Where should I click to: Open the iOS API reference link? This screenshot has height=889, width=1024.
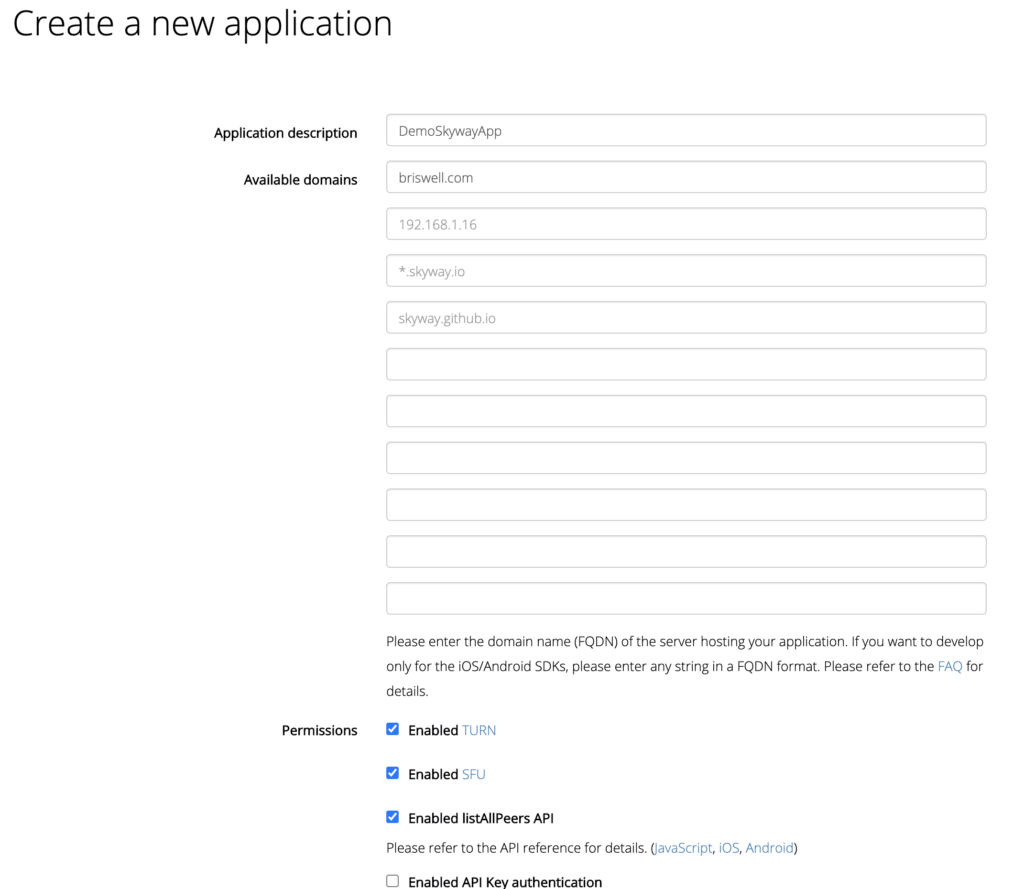(x=728, y=847)
